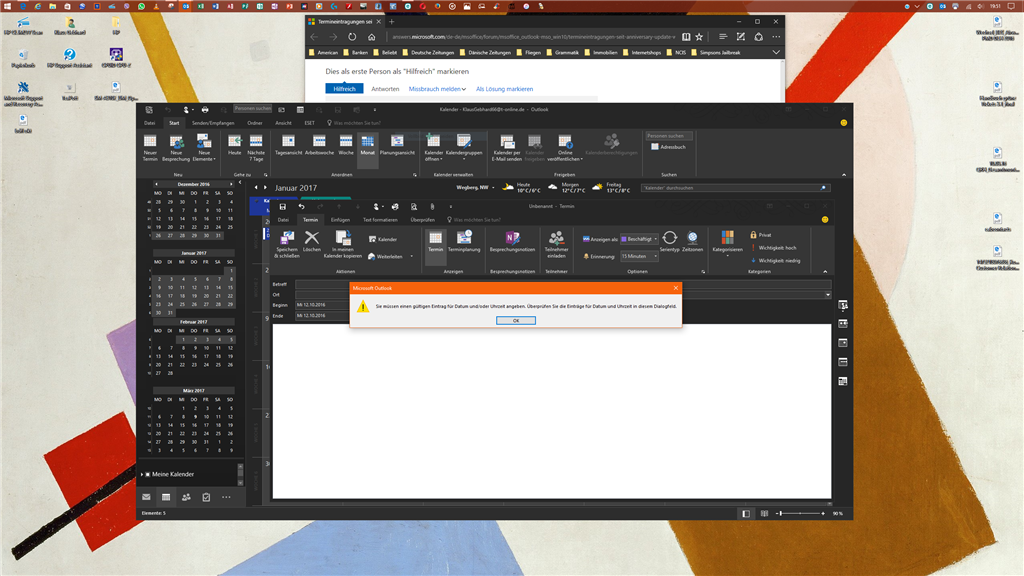Toggle Privat for the appointment
This screenshot has width=1024, height=576.
[x=761, y=235]
